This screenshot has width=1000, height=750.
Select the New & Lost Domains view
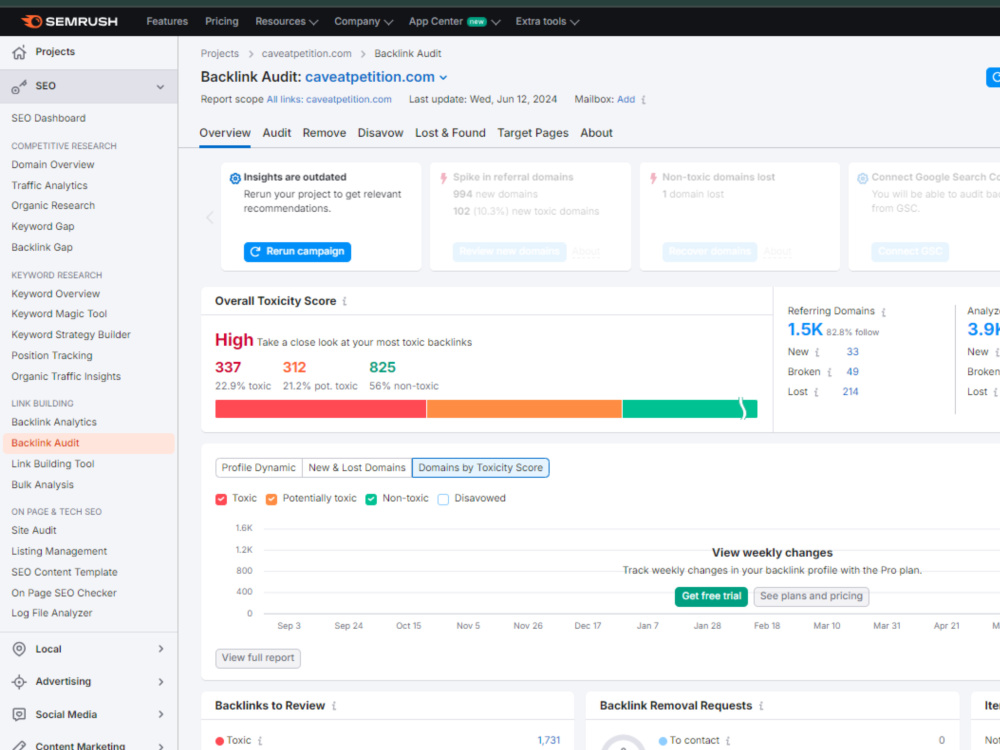click(357, 467)
